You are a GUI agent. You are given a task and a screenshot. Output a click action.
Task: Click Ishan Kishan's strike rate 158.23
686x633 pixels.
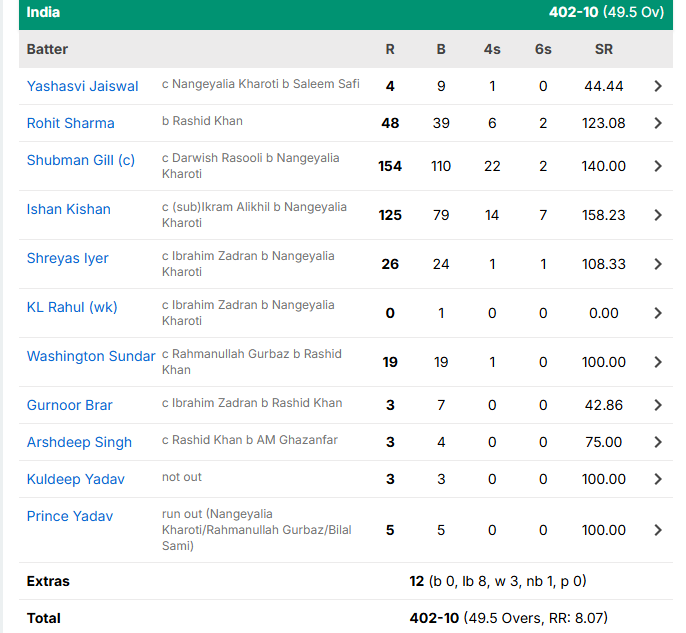[x=604, y=215]
